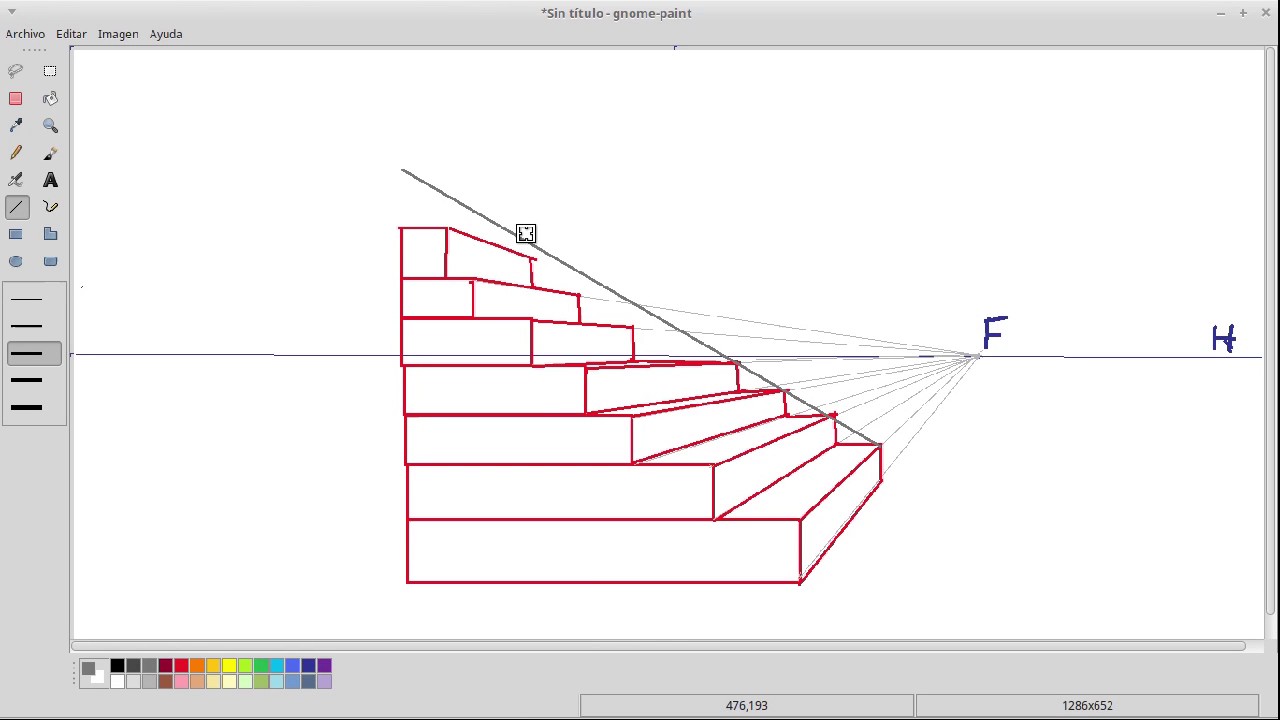Select the magnifying glass zoom tool

click(50, 125)
